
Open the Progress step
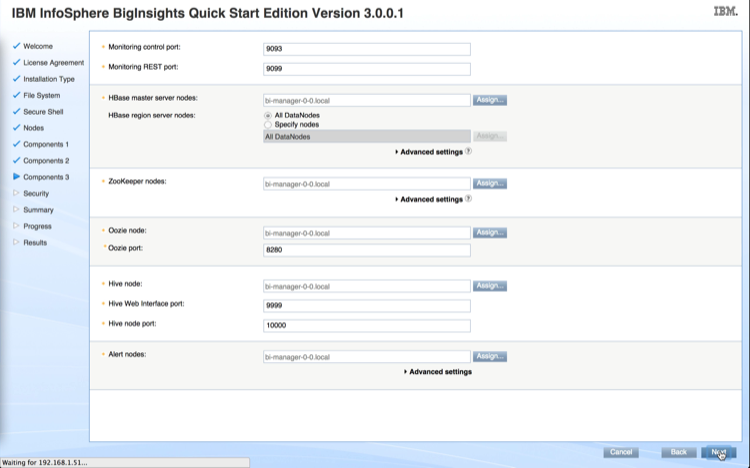click(37, 226)
